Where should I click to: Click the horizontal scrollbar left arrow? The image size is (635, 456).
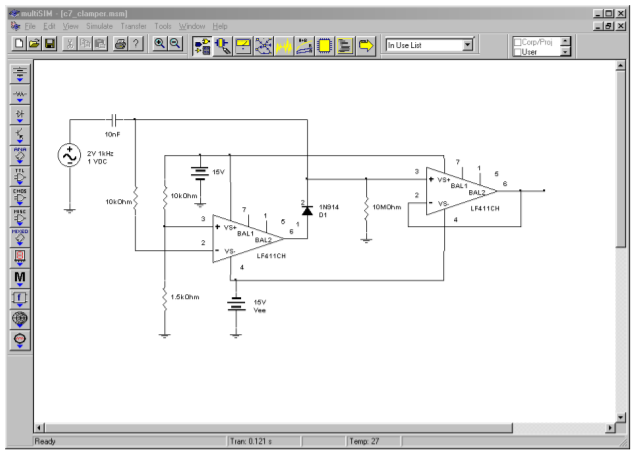pos(41,428)
